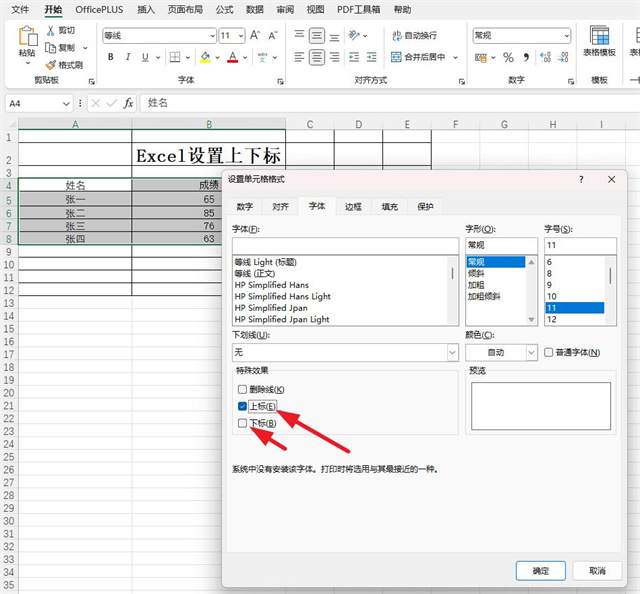Switch to the OfficePLUS ribbon tab
Screen dimensions: 640x594
point(99,9)
